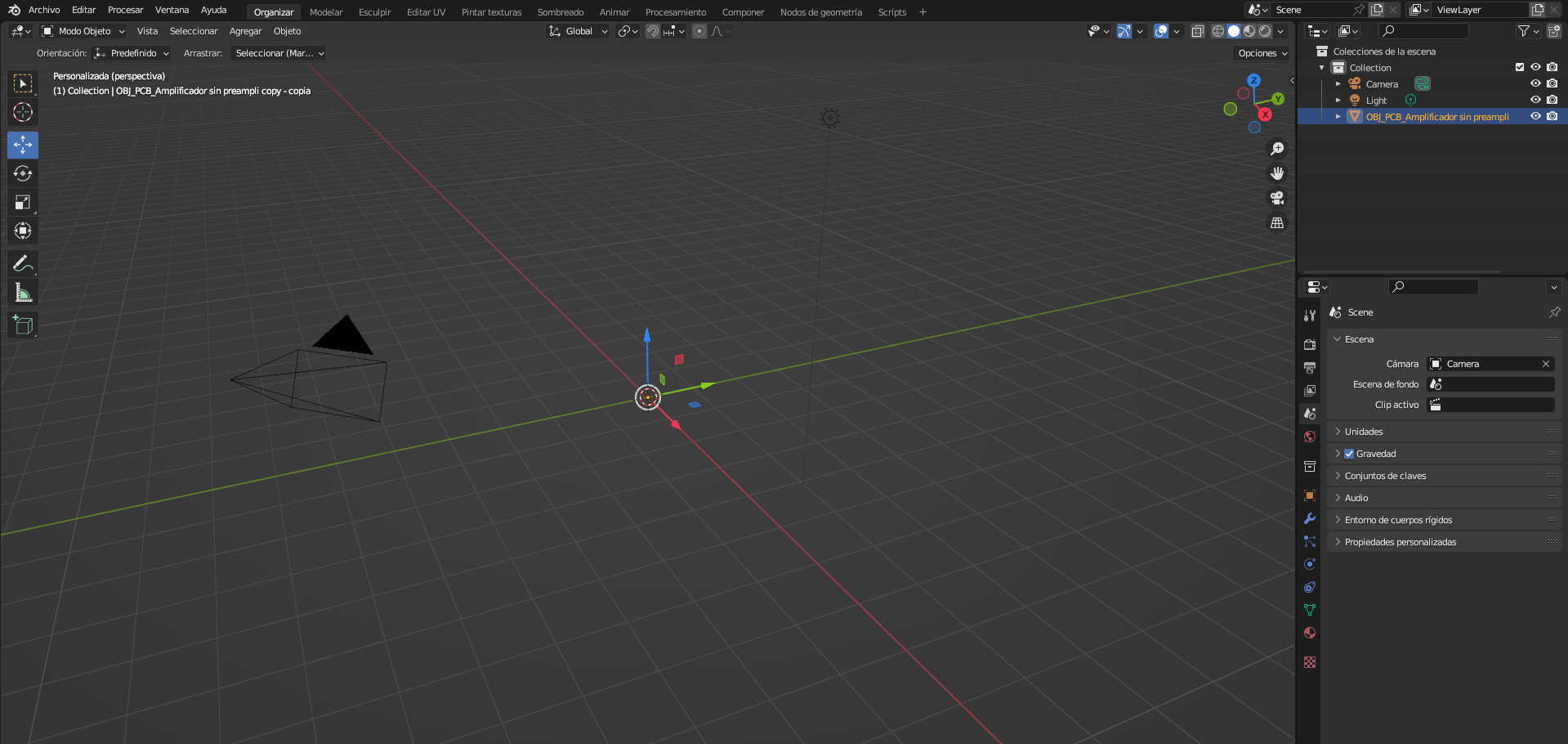Screen dimensions: 1568x744
Task: Expand the Camera item in outliner
Action: tap(1338, 83)
